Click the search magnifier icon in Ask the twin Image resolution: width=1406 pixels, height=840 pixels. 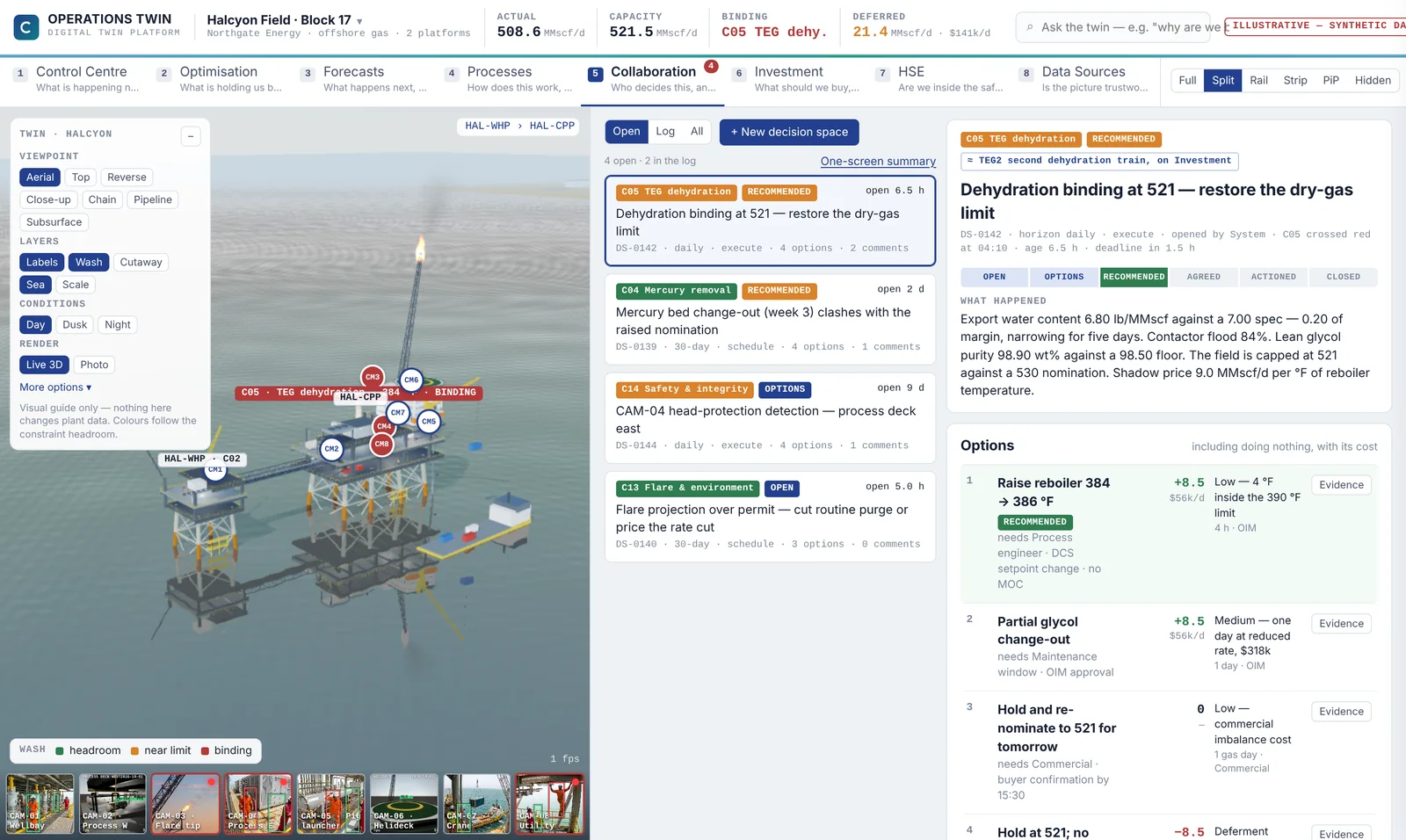(x=1030, y=28)
